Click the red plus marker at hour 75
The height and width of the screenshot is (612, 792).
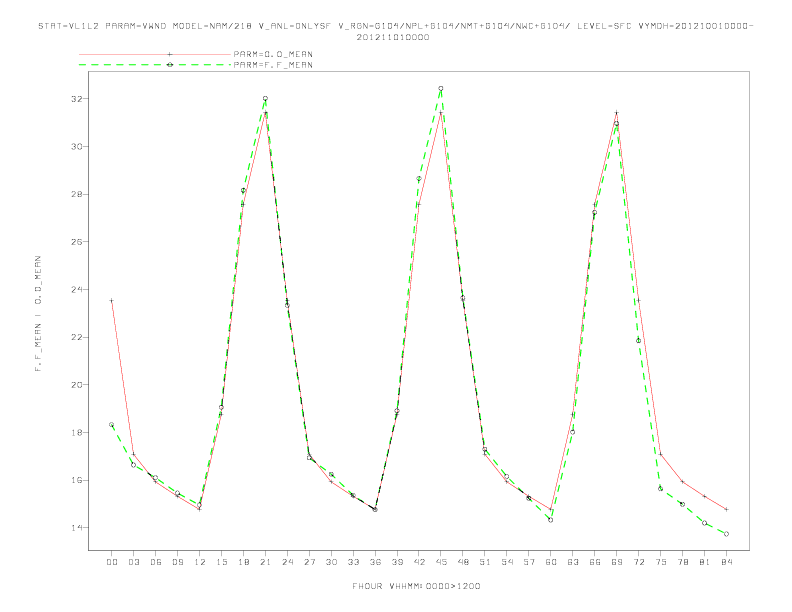point(660,454)
